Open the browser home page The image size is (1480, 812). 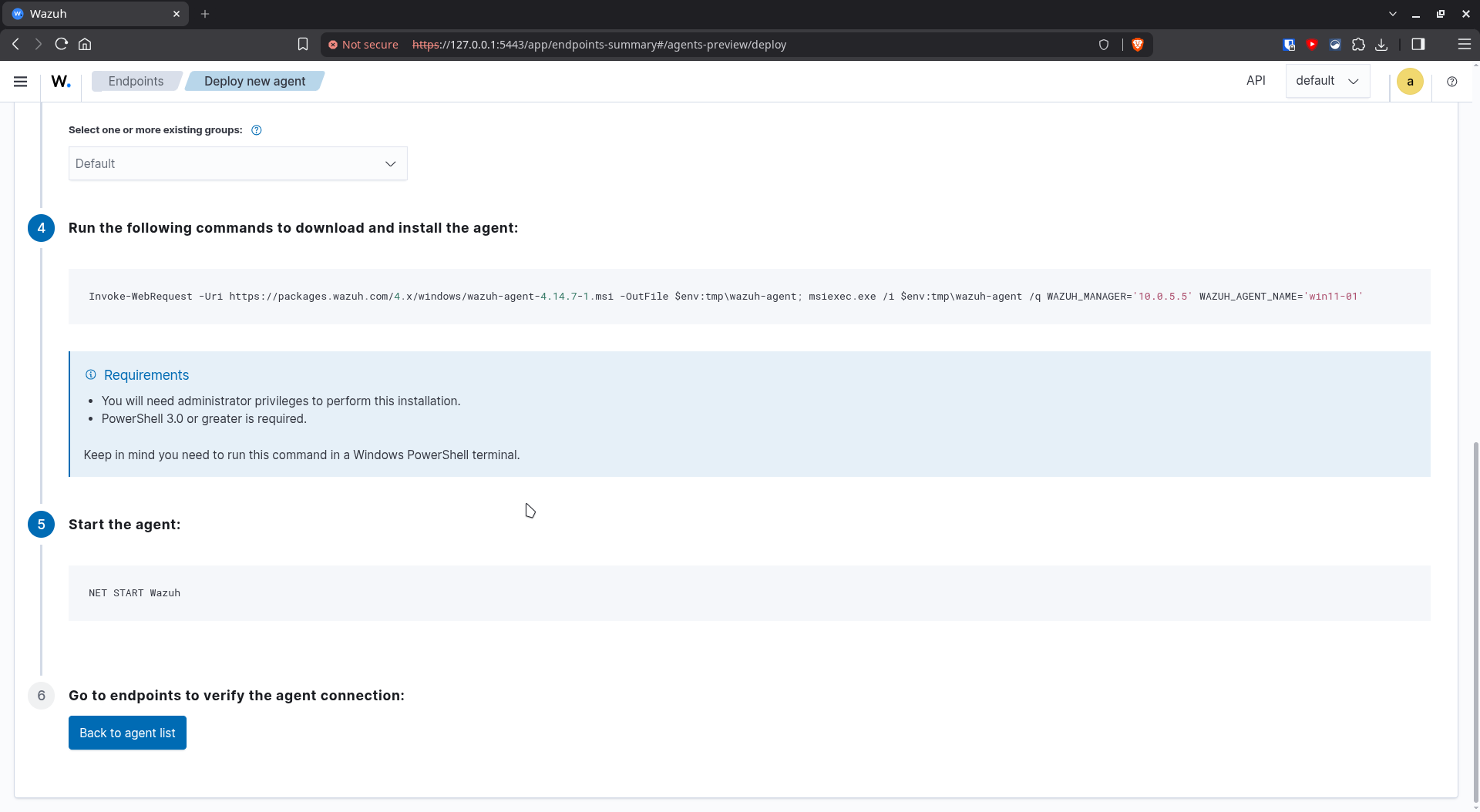[x=85, y=45]
